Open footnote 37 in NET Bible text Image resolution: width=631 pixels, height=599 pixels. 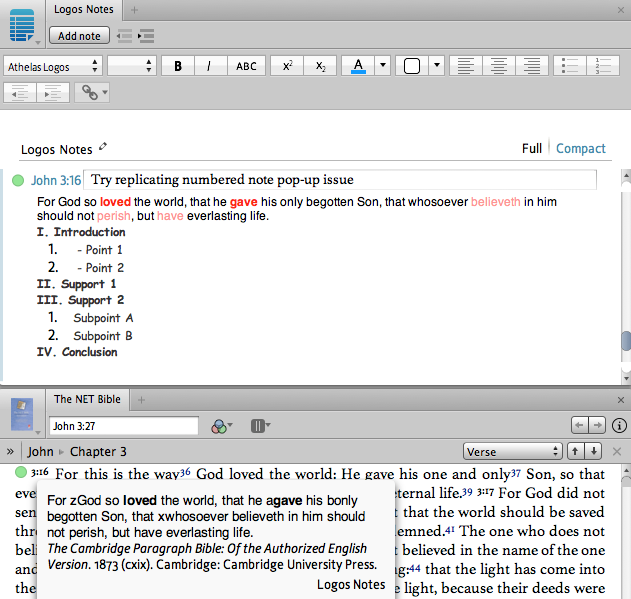[516, 473]
